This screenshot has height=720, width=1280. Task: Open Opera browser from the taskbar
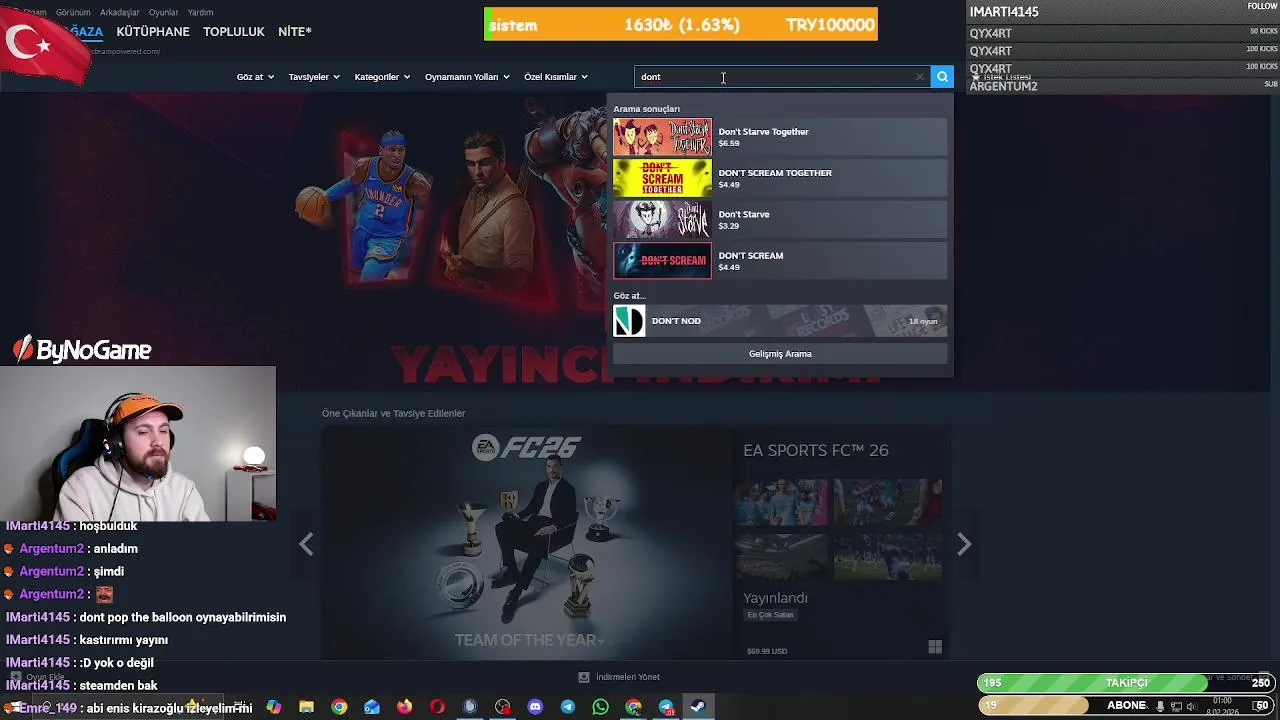[437, 707]
